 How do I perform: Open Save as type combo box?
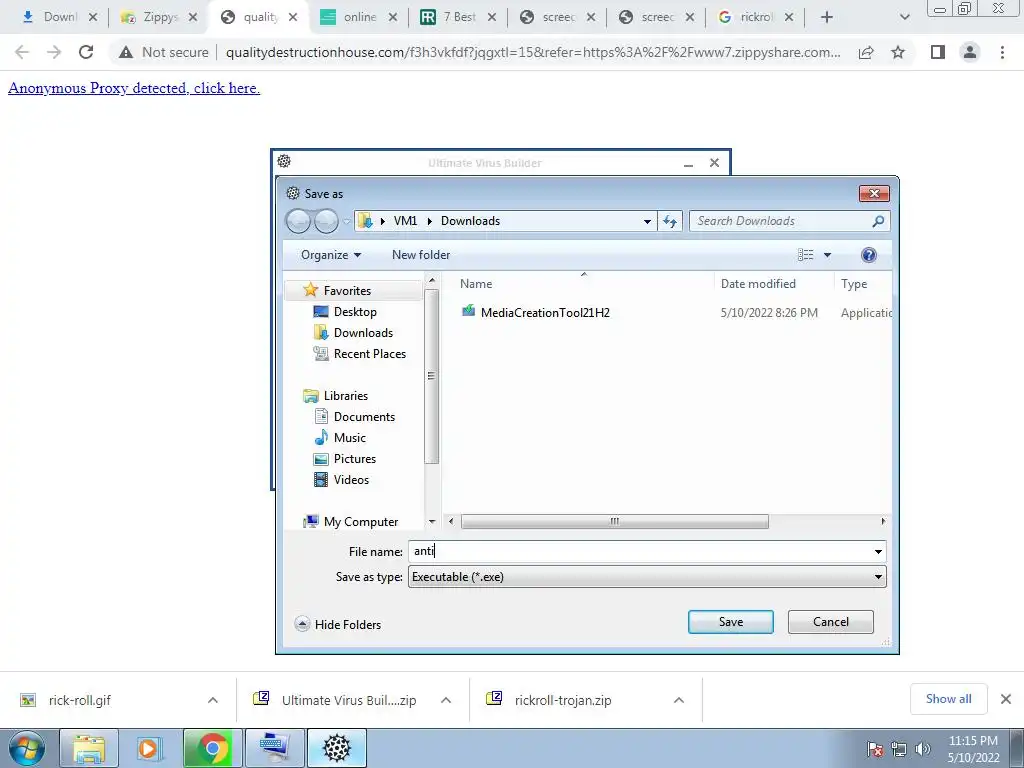point(647,577)
